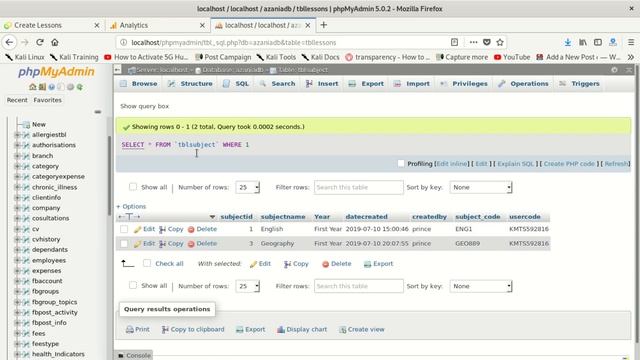Screen dimensions: 640x360
Task: Expand the branch table tree node
Action: pyautogui.click(x=17, y=156)
